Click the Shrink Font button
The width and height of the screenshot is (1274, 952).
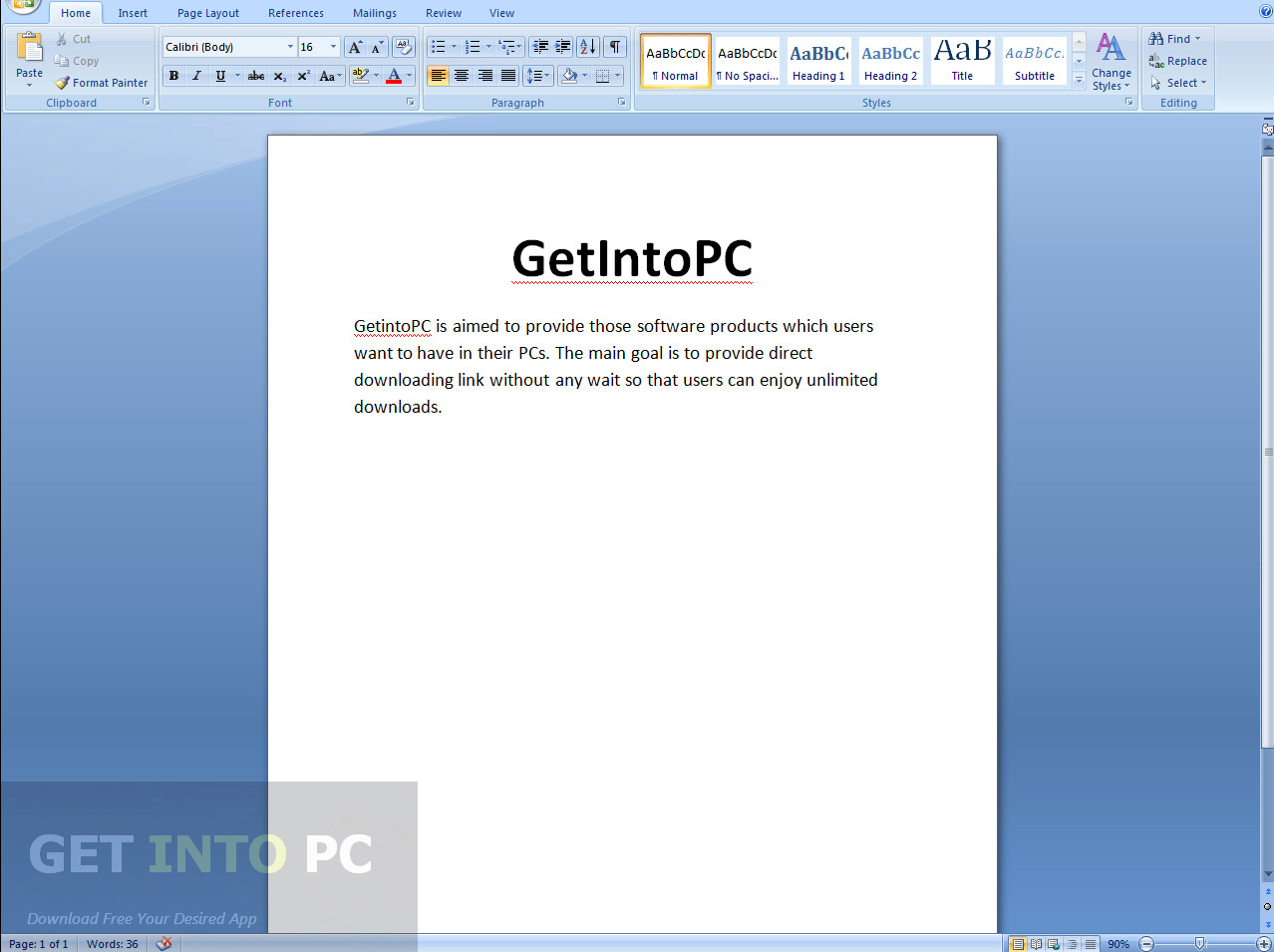pos(377,47)
